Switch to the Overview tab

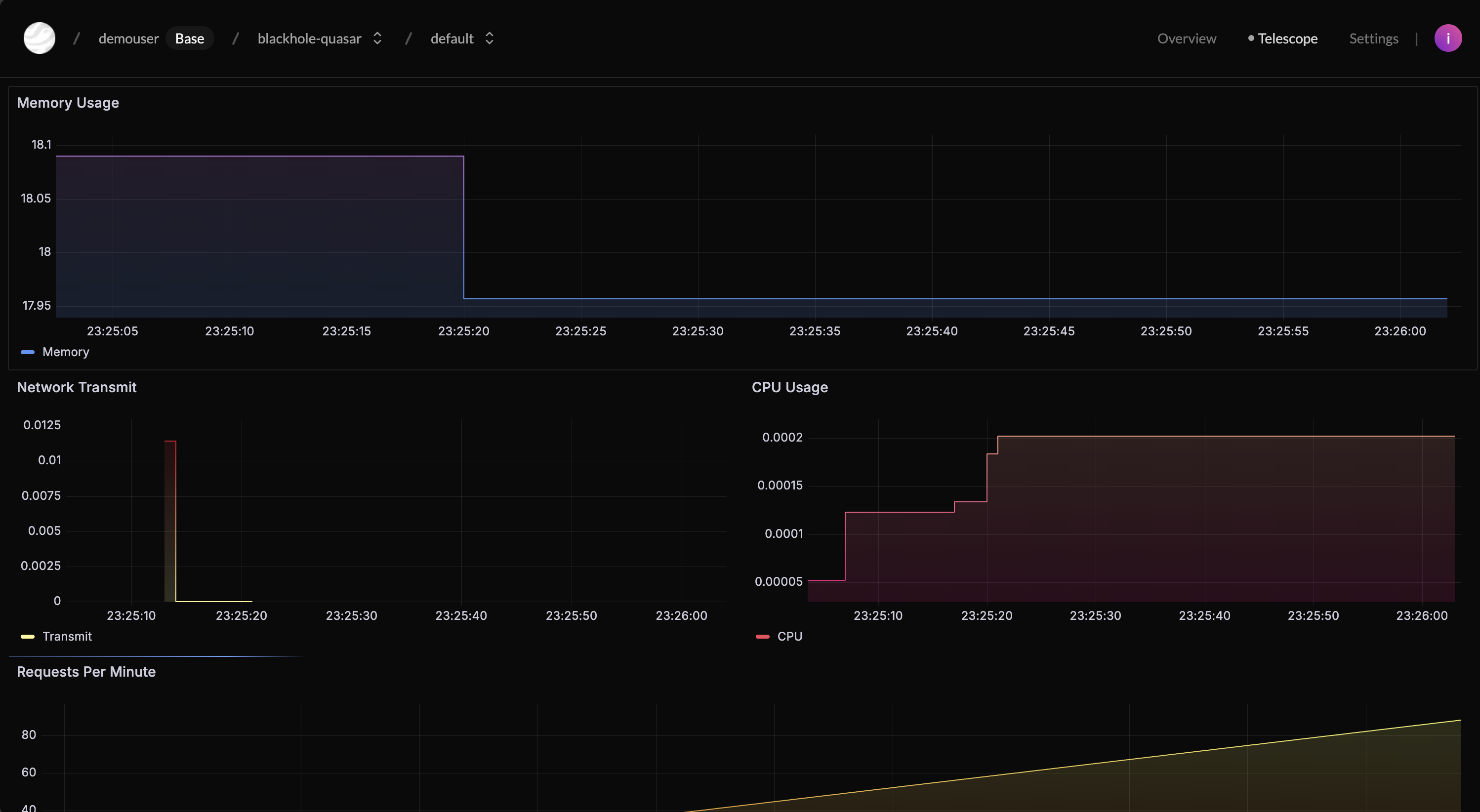(1187, 39)
